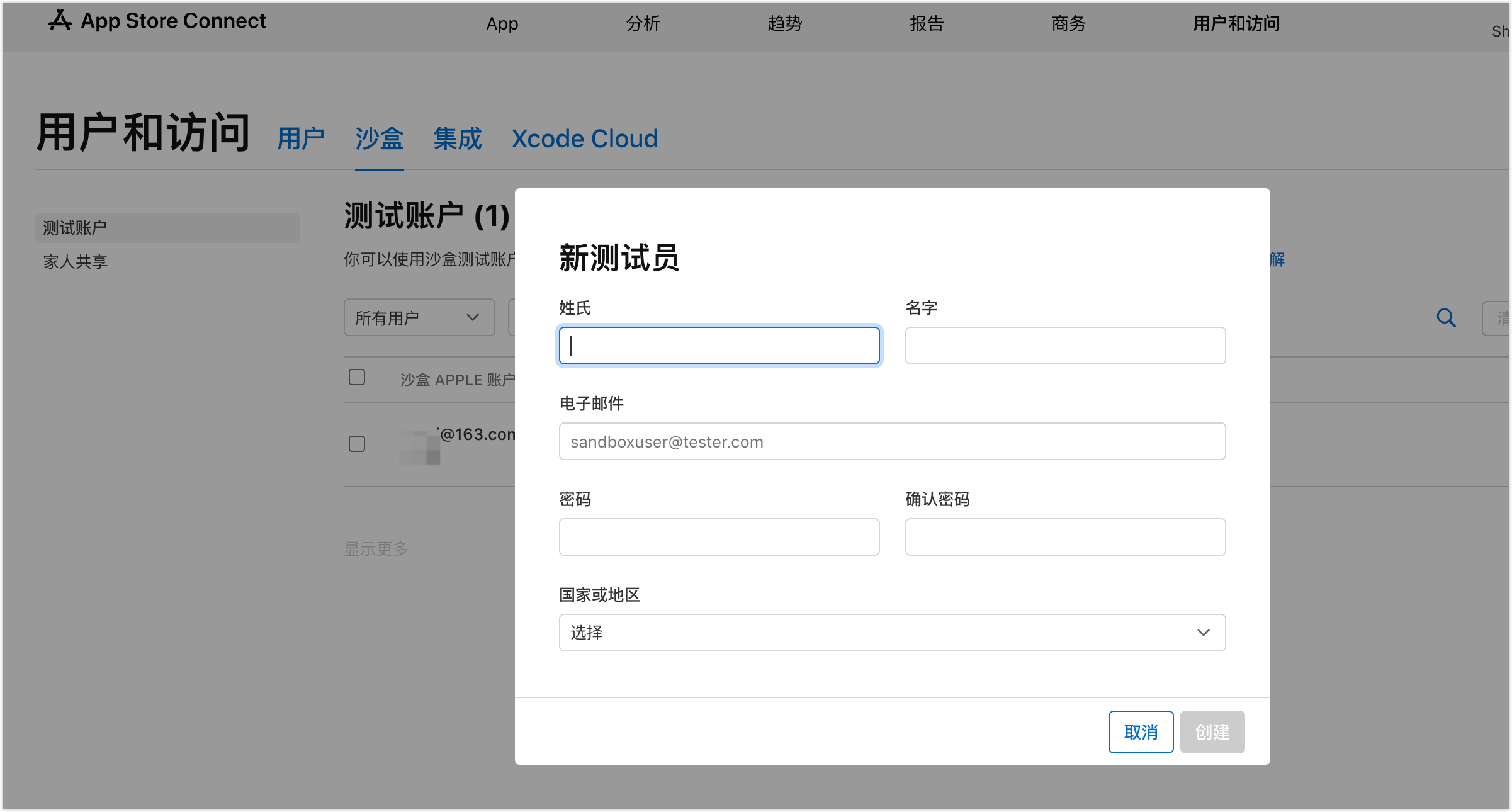Check the 163.com account row checkbox
Viewport: 1512px width, 812px height.
click(x=357, y=444)
